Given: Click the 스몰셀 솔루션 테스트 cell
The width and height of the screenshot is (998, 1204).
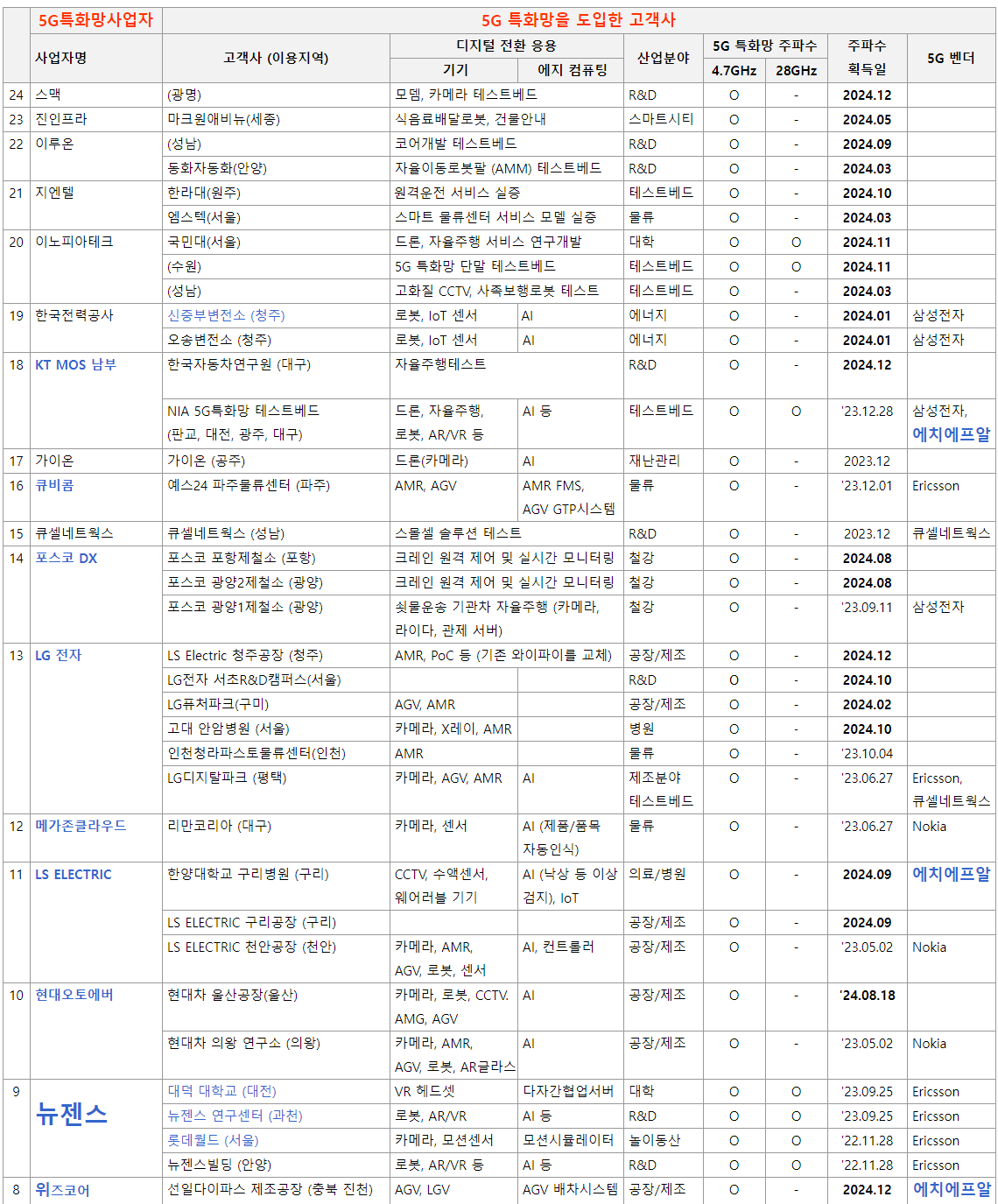Looking at the screenshot, I should tap(506, 533).
